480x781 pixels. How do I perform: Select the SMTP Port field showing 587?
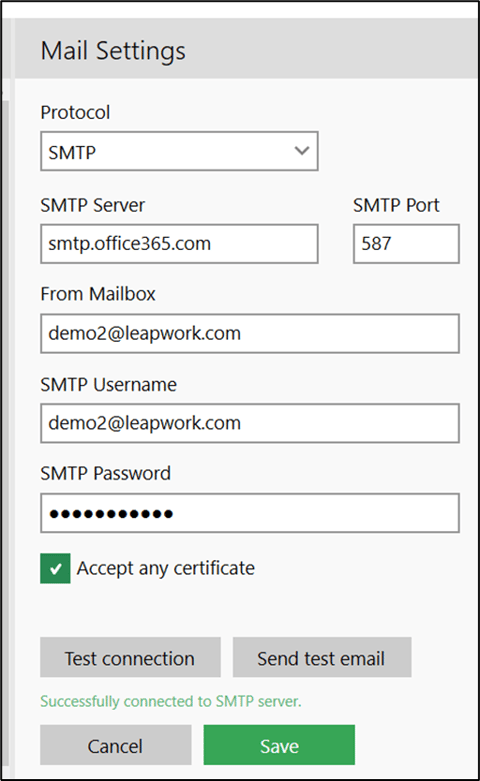[406, 244]
